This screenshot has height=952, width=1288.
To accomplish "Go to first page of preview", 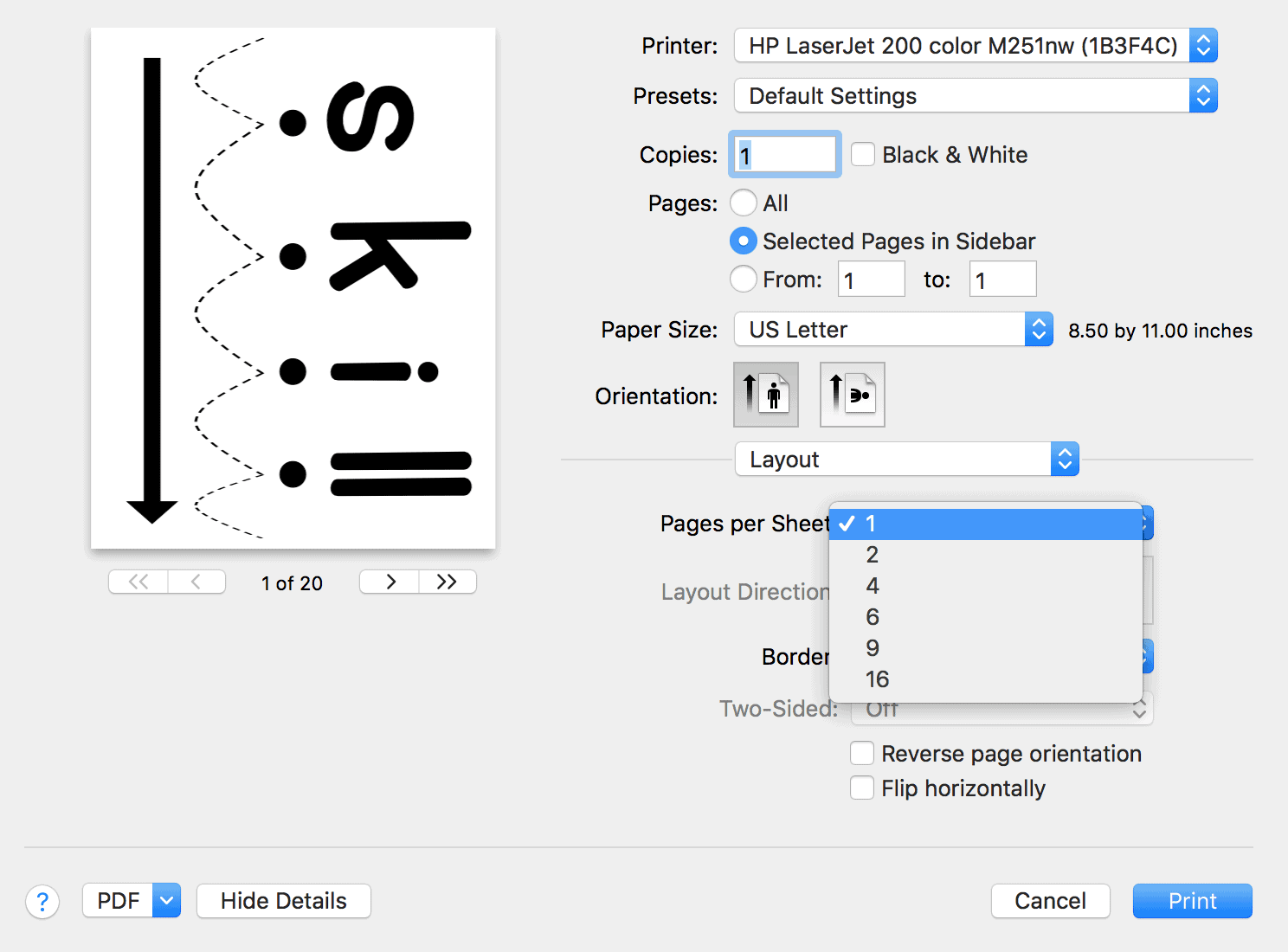I will pyautogui.click(x=138, y=582).
